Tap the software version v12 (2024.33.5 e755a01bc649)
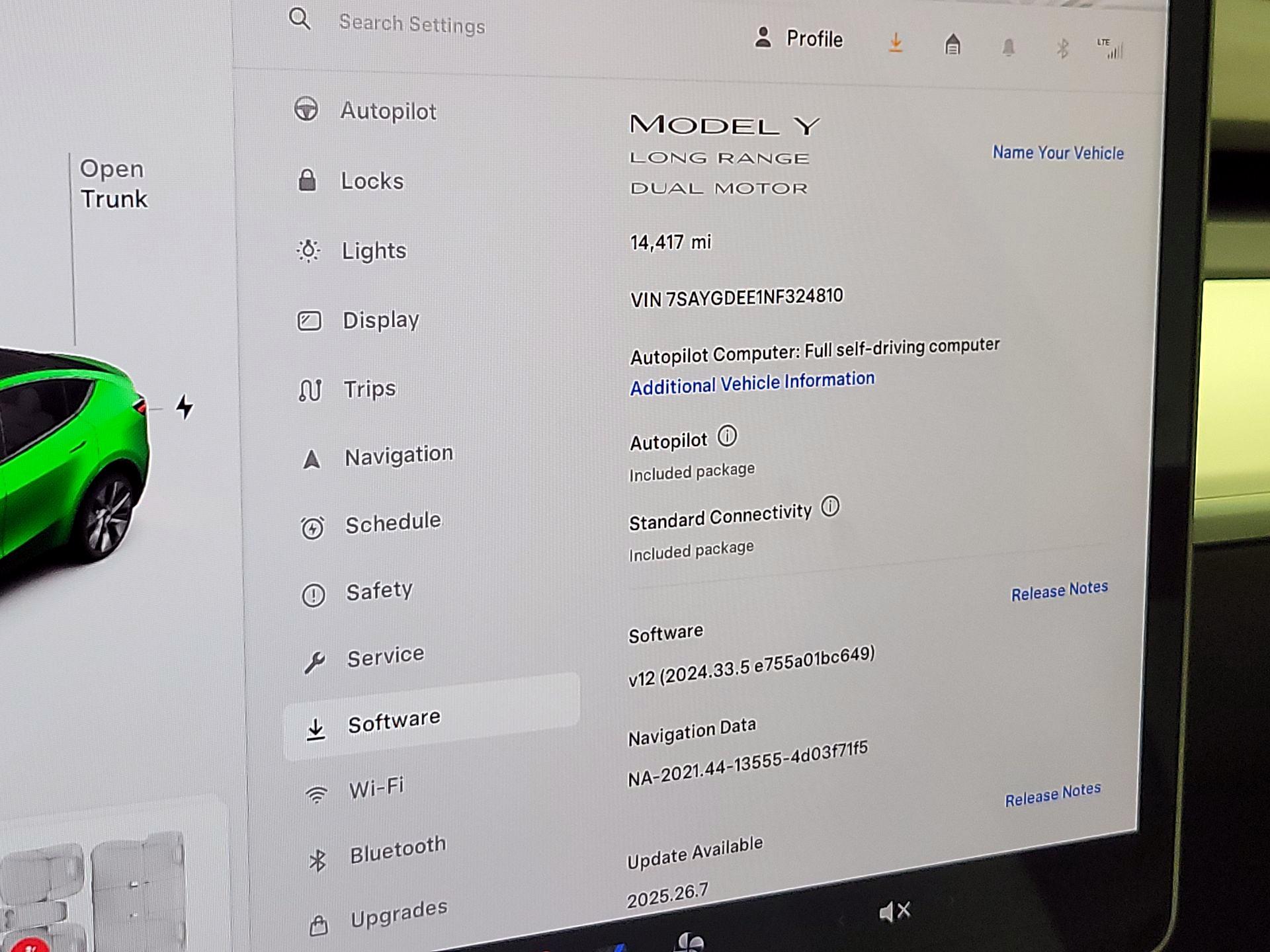This screenshot has width=1270, height=952. 751,667
